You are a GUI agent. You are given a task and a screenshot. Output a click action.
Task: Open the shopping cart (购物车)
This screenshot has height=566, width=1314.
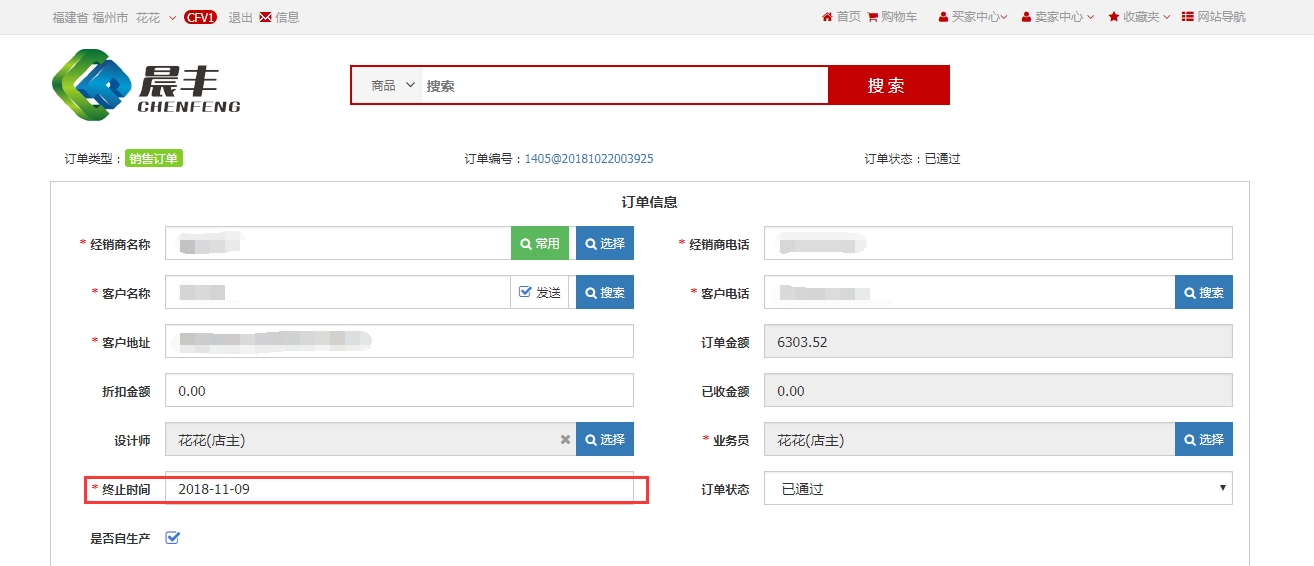(892, 17)
